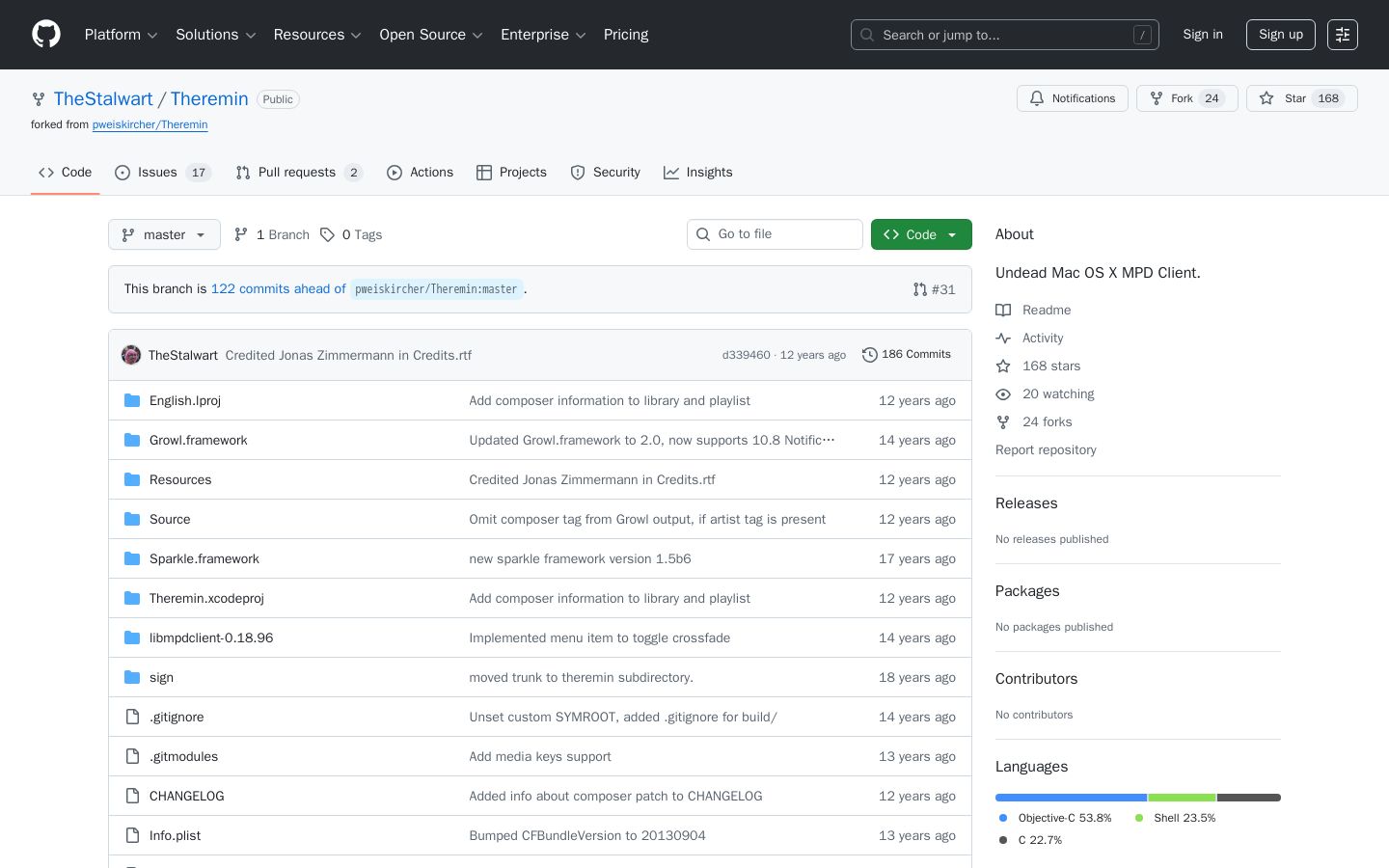Open the Security tab

605,173
